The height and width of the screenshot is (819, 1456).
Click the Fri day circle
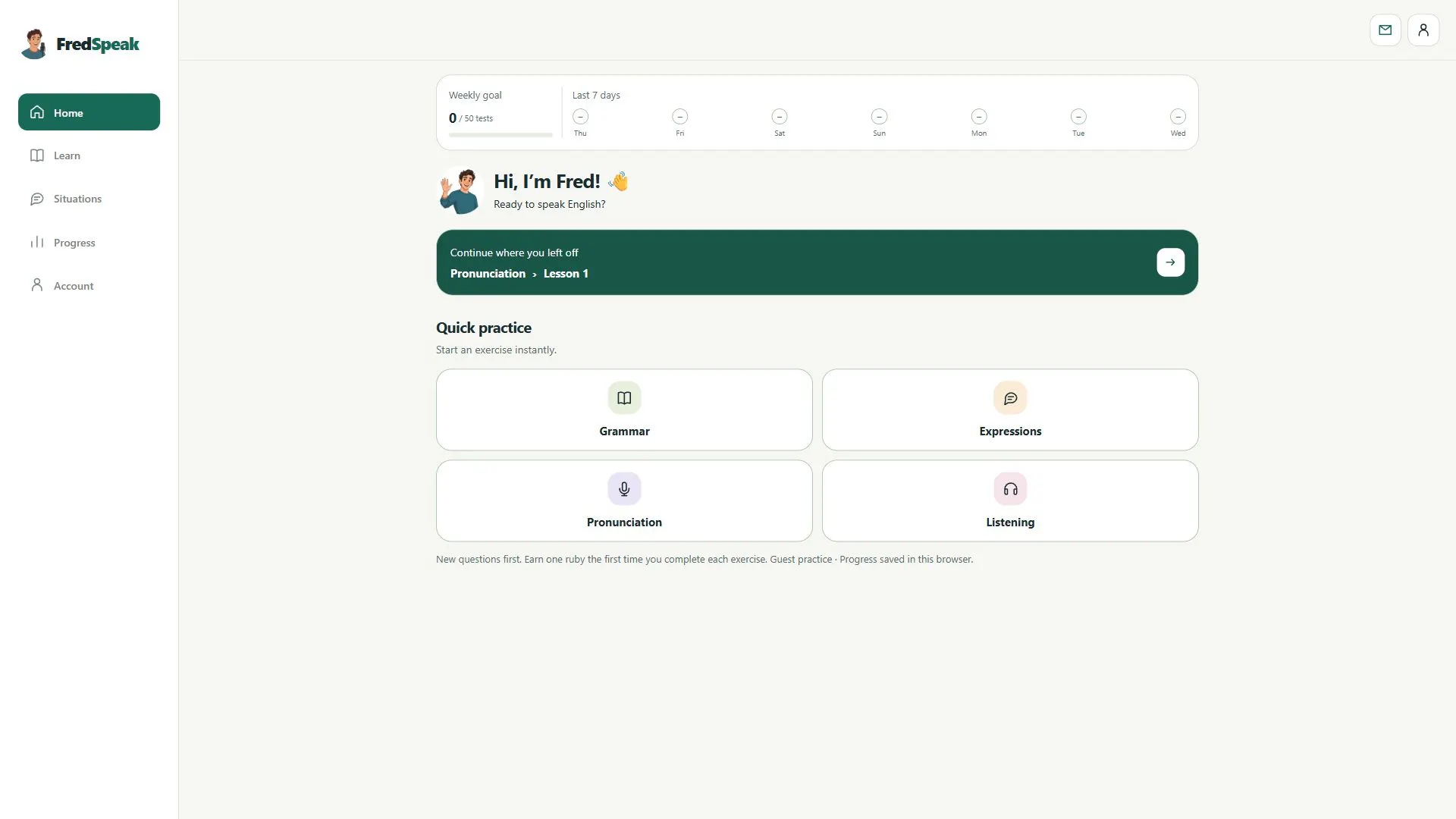[679, 117]
